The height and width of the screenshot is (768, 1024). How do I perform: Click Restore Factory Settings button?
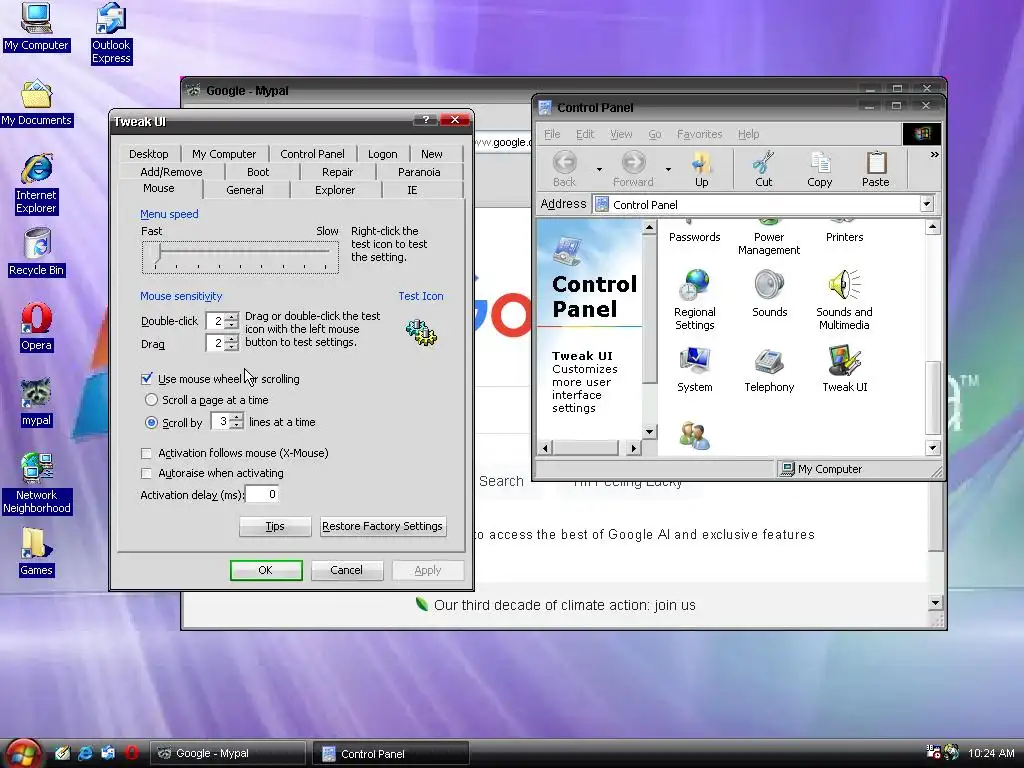(383, 526)
